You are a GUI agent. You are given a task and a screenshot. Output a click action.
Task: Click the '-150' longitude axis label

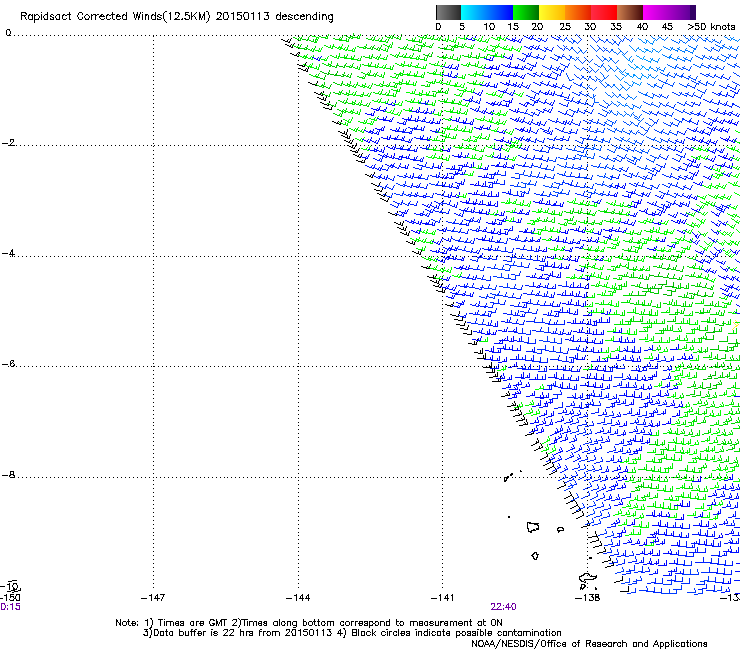10,598
